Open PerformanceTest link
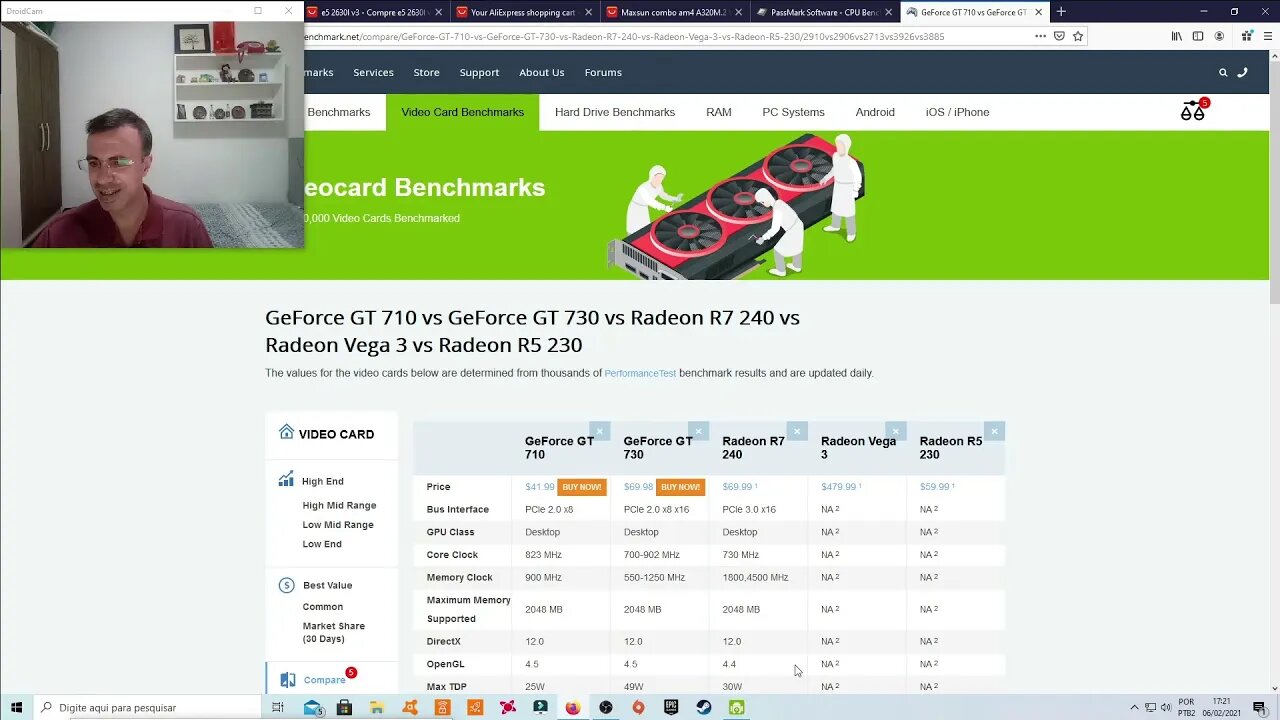The width and height of the screenshot is (1280, 720). click(x=640, y=373)
